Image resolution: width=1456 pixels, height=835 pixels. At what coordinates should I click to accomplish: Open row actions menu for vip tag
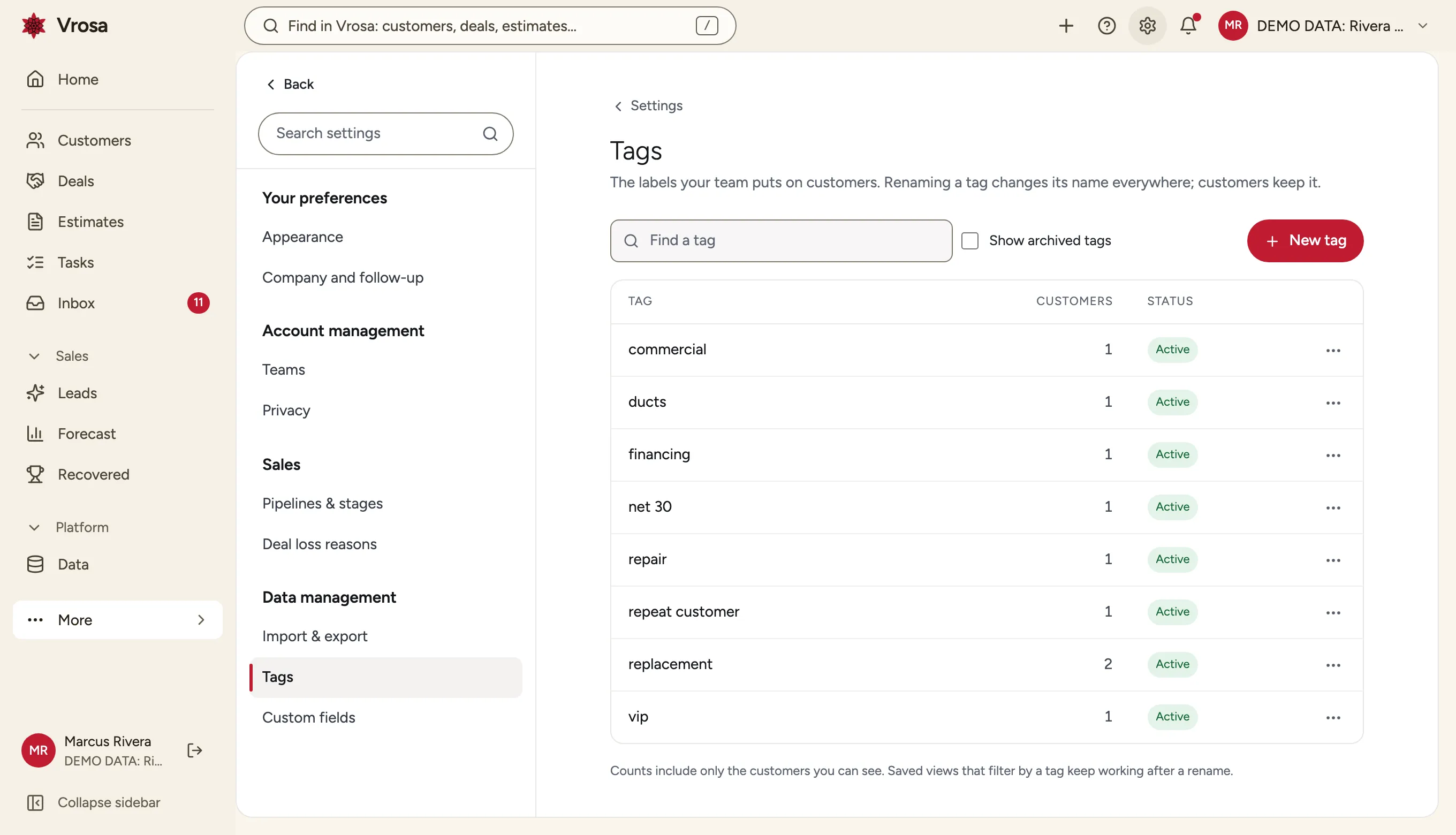click(x=1333, y=718)
